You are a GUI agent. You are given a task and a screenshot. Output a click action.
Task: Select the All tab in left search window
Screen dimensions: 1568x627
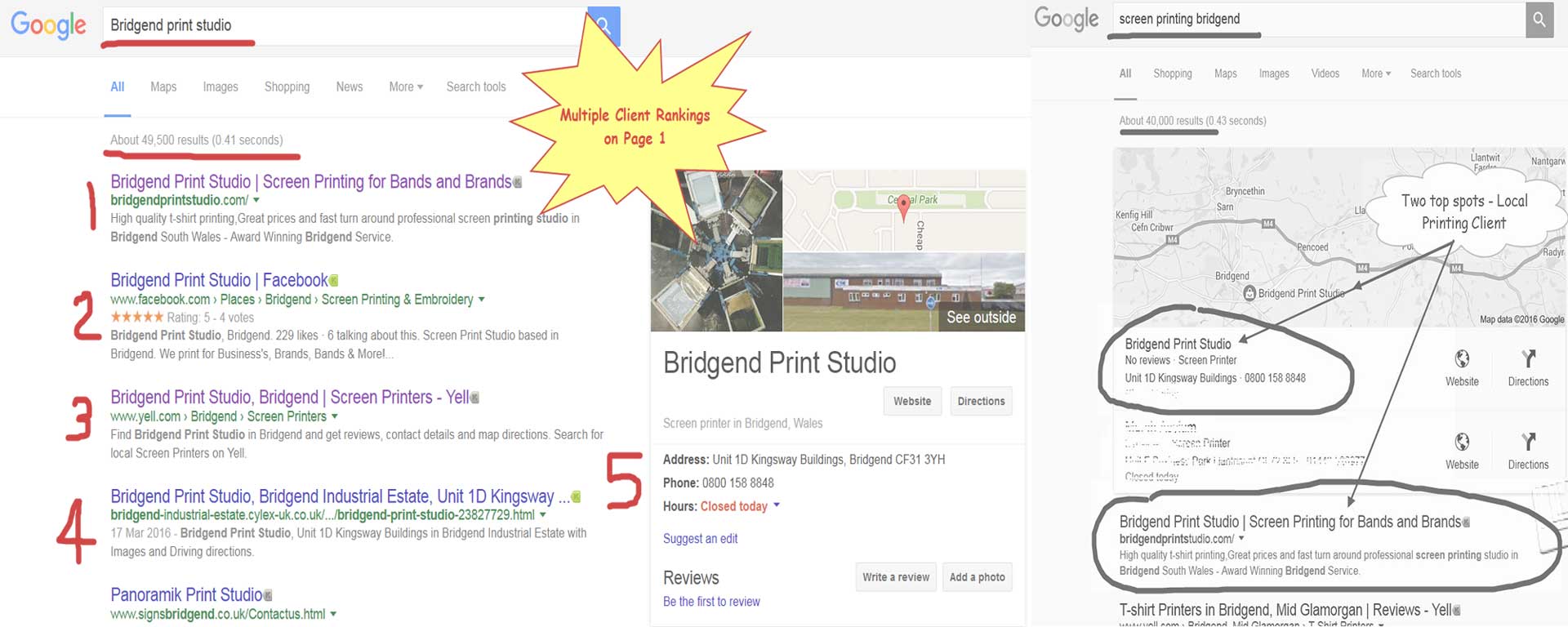(x=118, y=87)
